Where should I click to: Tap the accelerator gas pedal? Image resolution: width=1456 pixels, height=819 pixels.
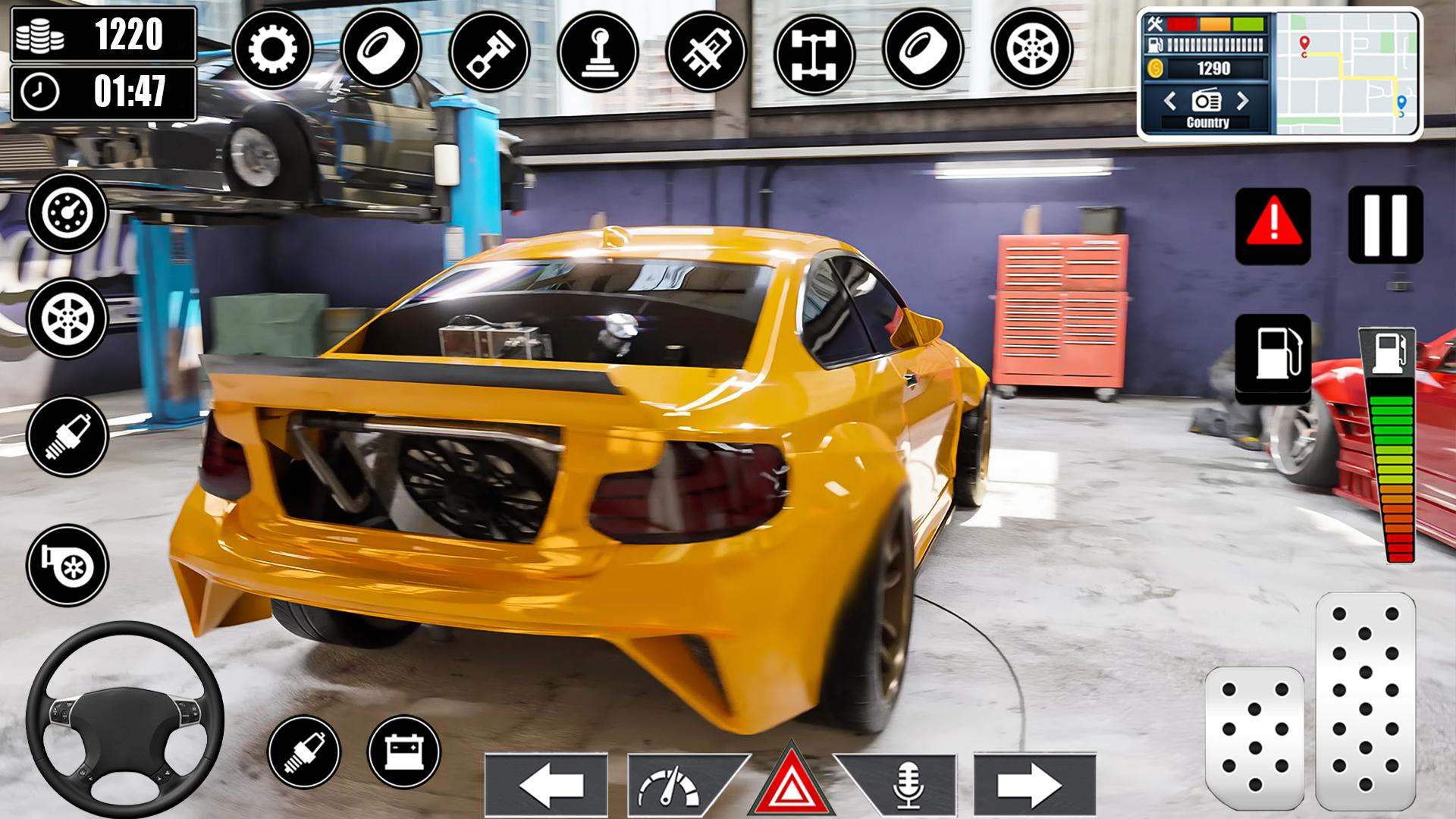1365,701
